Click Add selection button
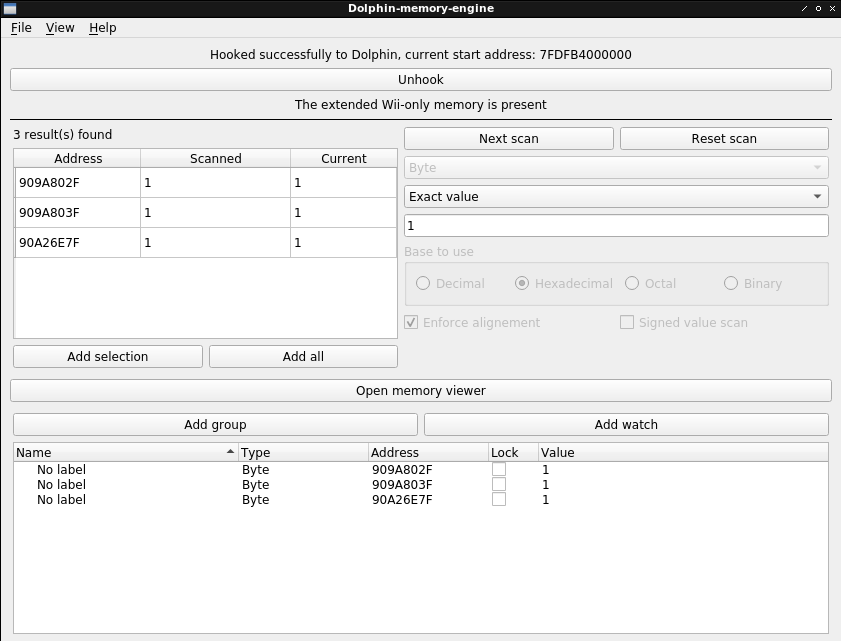The width and height of the screenshot is (841, 641). pyautogui.click(x=108, y=357)
